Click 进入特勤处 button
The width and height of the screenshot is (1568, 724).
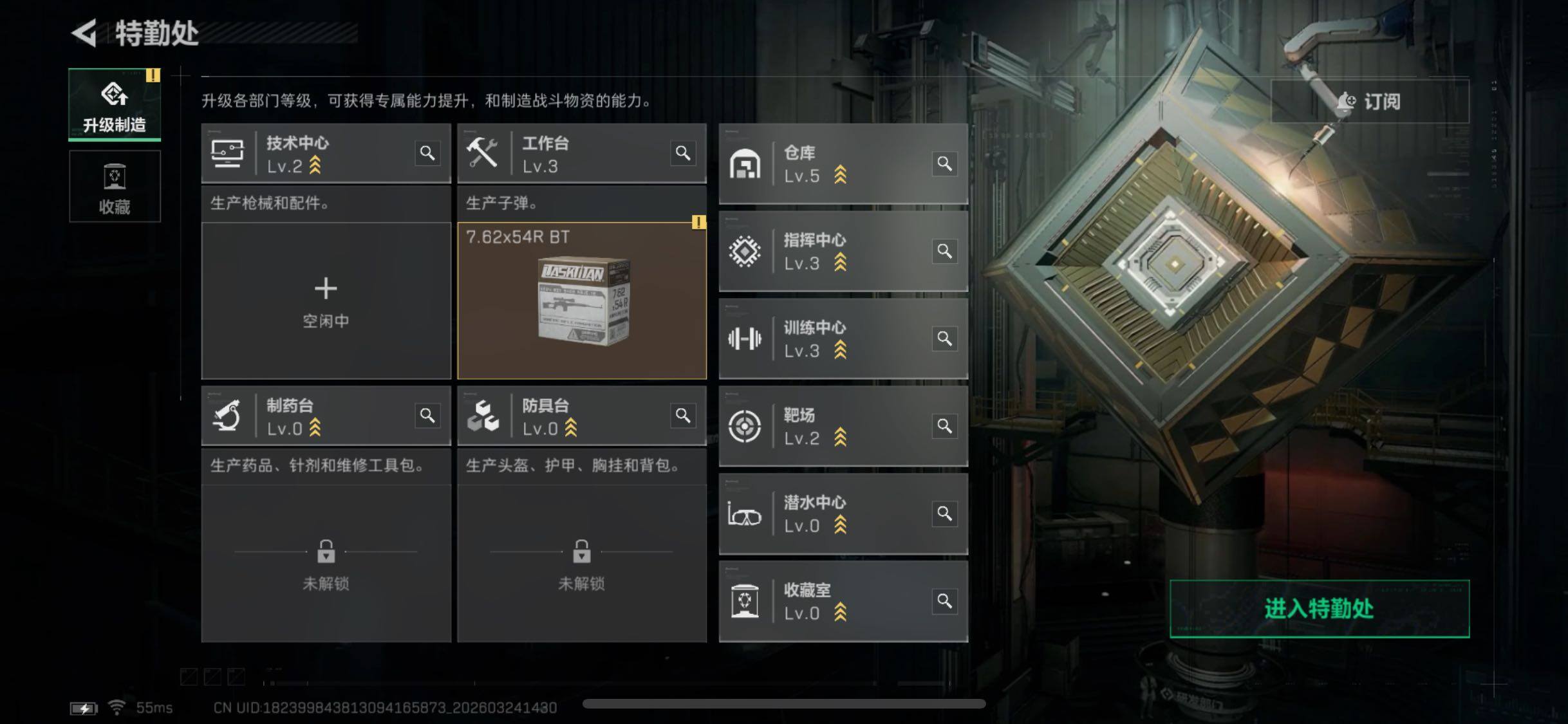[x=1320, y=609]
